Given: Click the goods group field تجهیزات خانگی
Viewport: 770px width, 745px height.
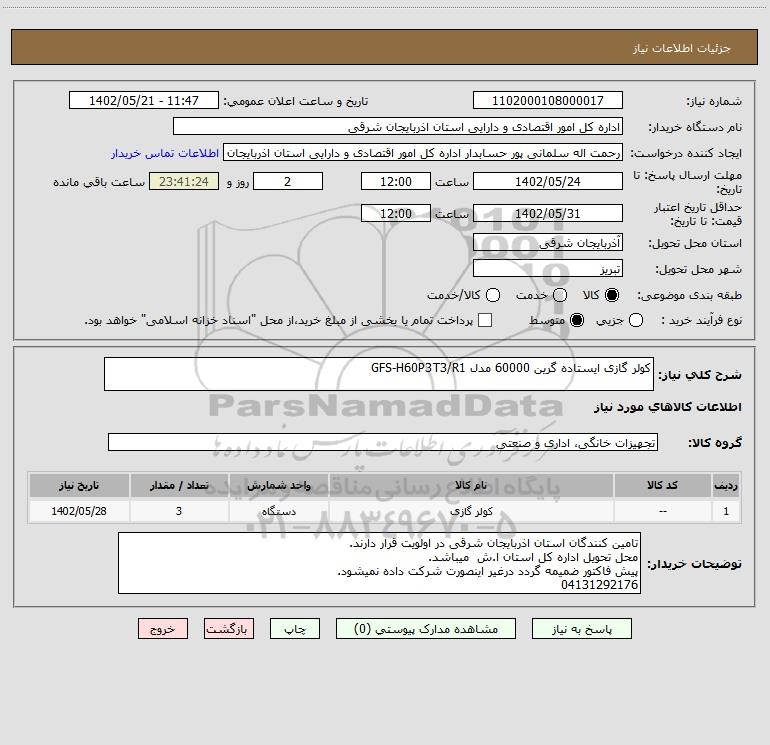Looking at the screenshot, I should 383,442.
